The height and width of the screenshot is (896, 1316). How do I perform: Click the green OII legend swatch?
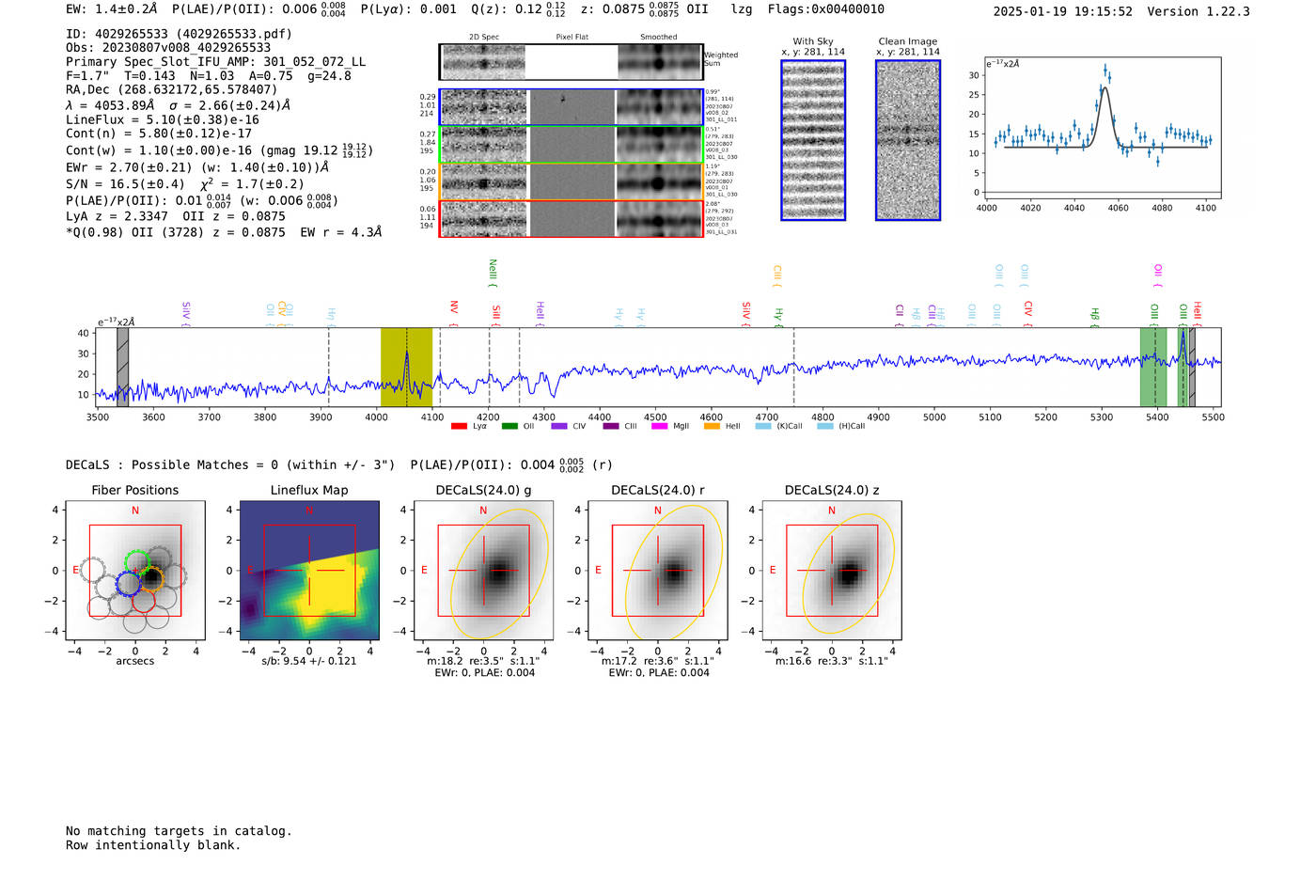pos(509,427)
